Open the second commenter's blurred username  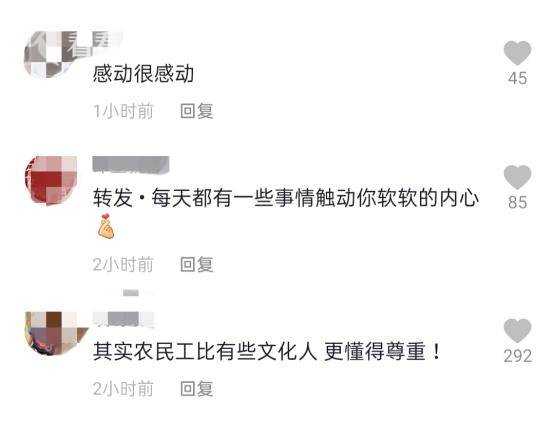coord(131,165)
